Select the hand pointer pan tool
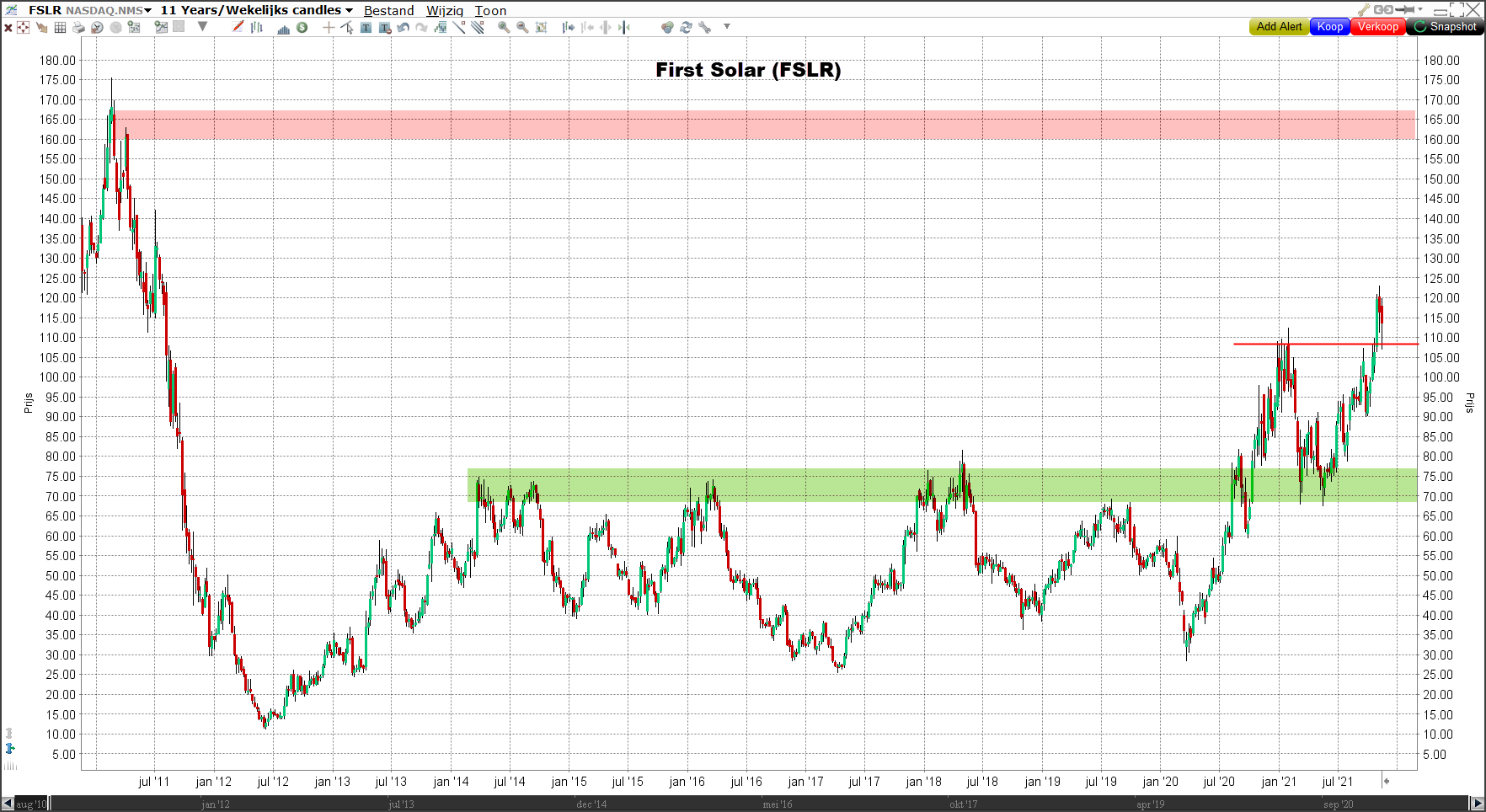 [x=41, y=27]
